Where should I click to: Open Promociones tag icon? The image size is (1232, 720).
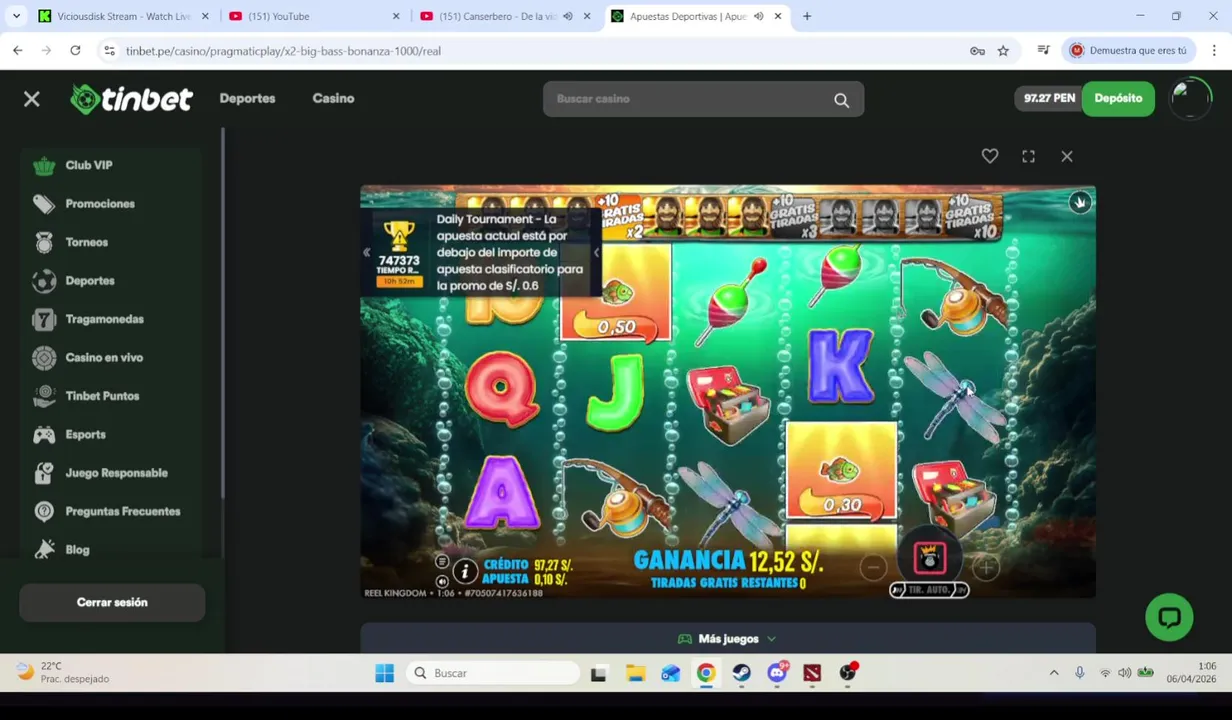[44, 204]
